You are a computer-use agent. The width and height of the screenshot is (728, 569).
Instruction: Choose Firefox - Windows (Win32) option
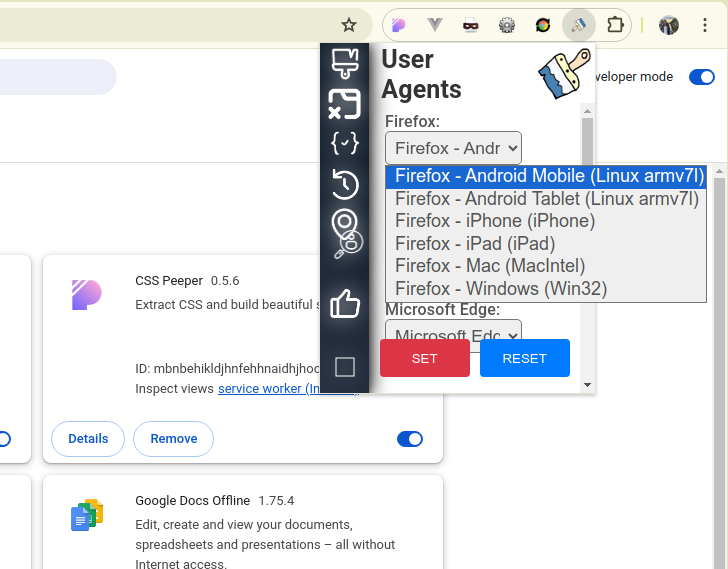(x=500, y=289)
